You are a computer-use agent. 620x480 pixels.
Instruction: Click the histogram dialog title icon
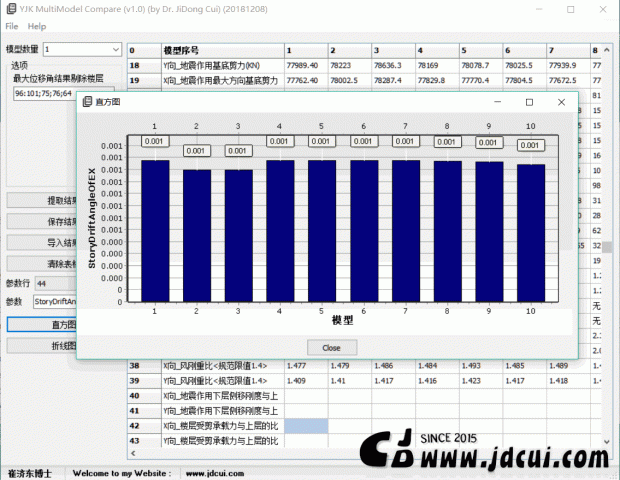pyautogui.click(x=87, y=102)
